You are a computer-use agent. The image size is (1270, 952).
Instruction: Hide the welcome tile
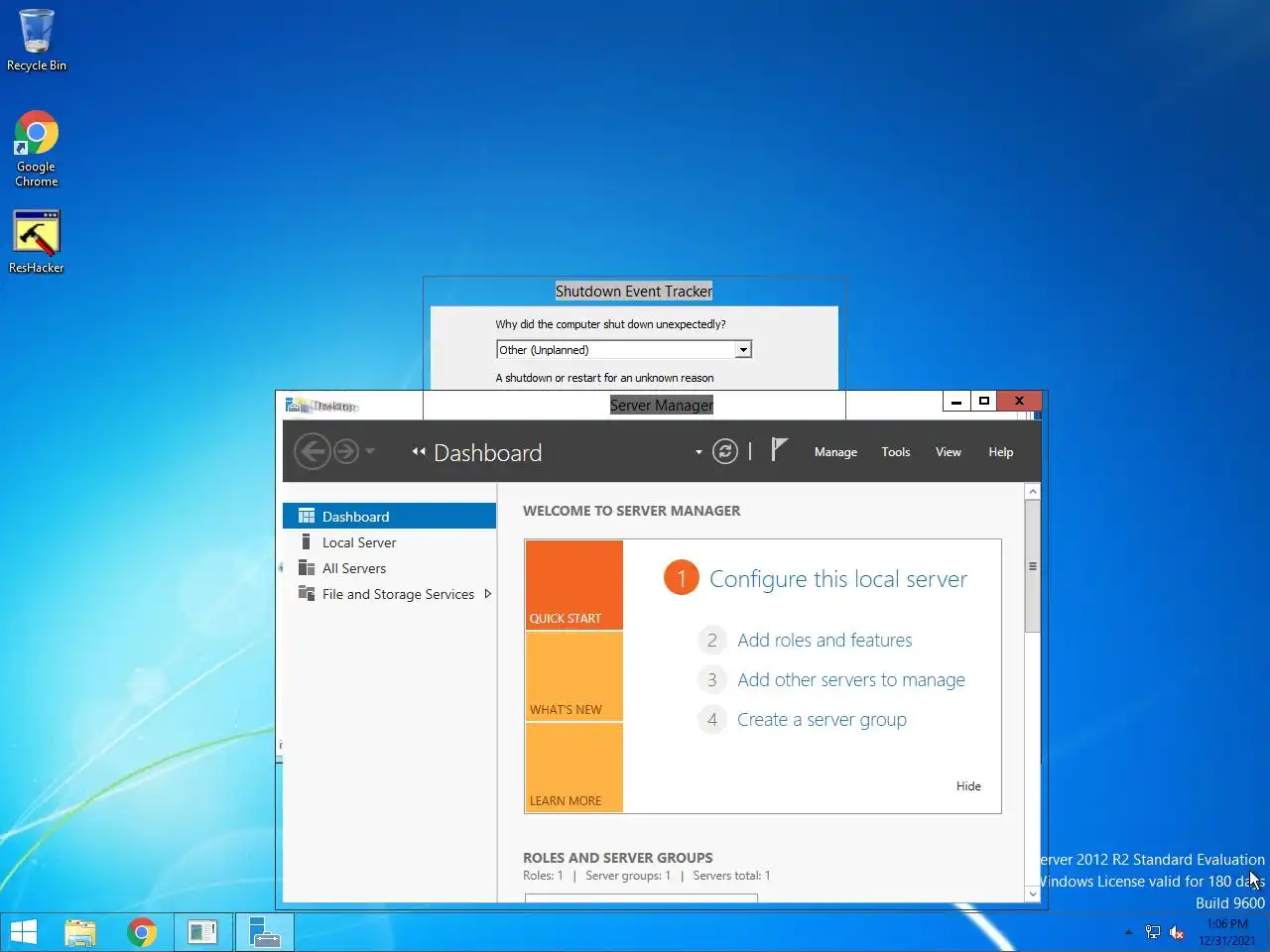pyautogui.click(x=968, y=786)
